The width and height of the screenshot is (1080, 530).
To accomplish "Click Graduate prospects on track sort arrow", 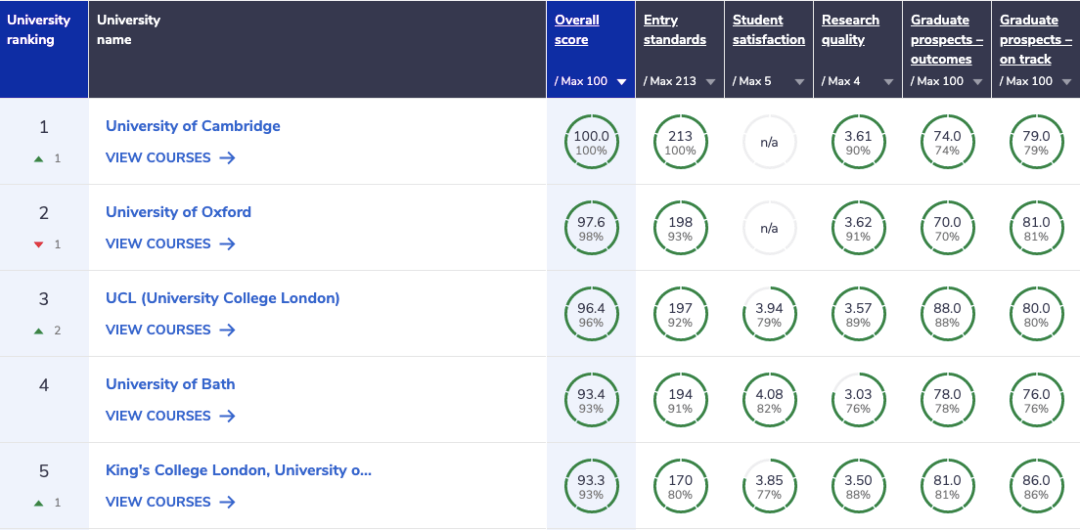I will pyautogui.click(x=1066, y=81).
